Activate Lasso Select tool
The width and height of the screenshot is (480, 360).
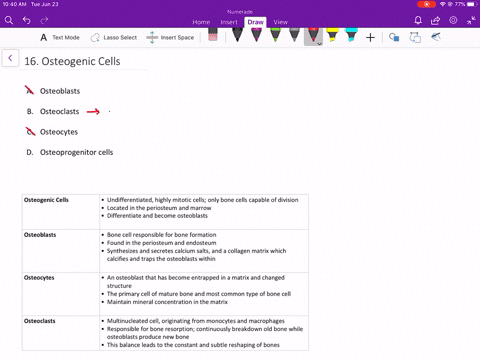(114, 37)
